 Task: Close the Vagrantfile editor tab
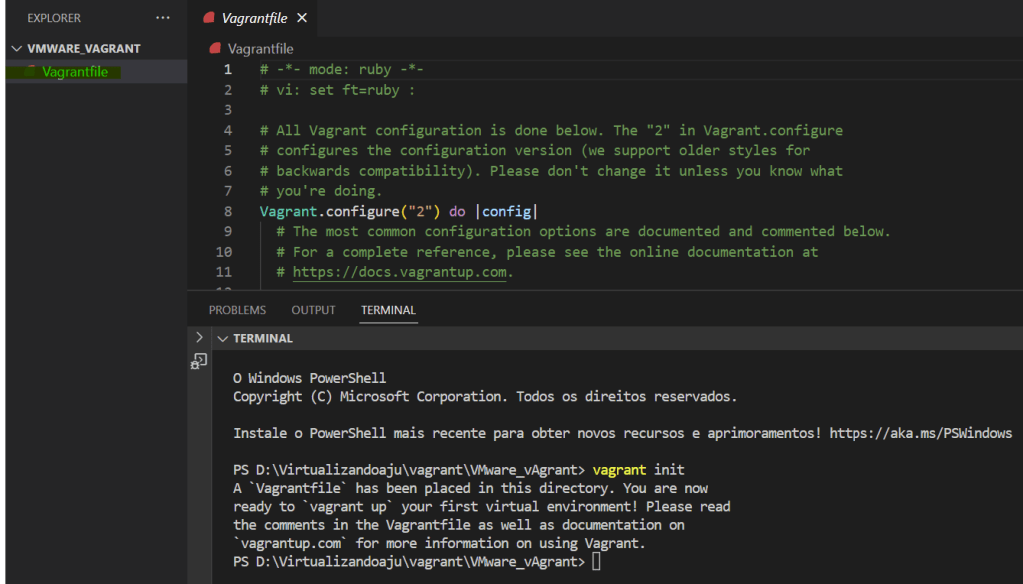tap(302, 18)
